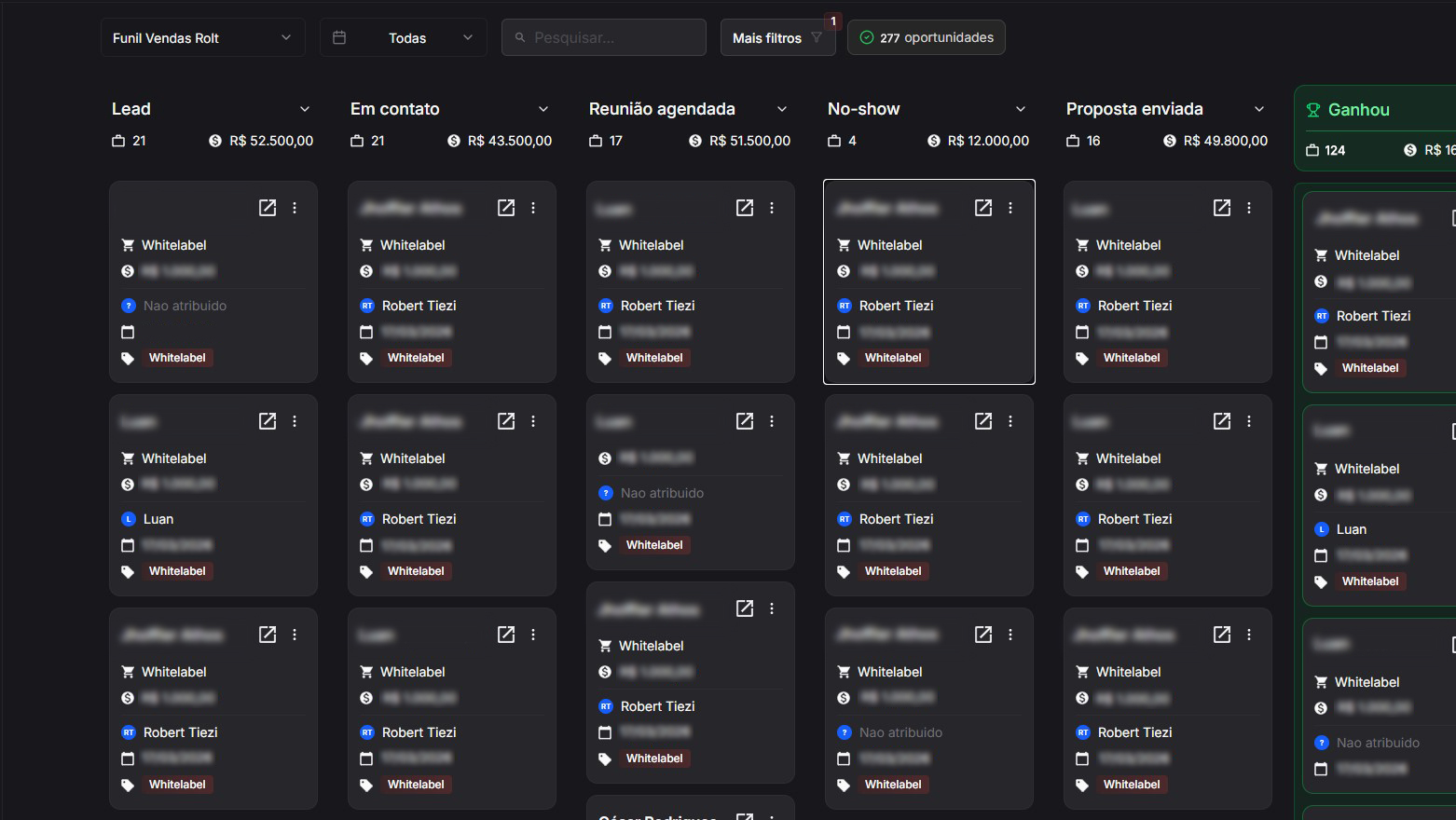Click the funnel icon in Mais filtros

tap(817, 37)
